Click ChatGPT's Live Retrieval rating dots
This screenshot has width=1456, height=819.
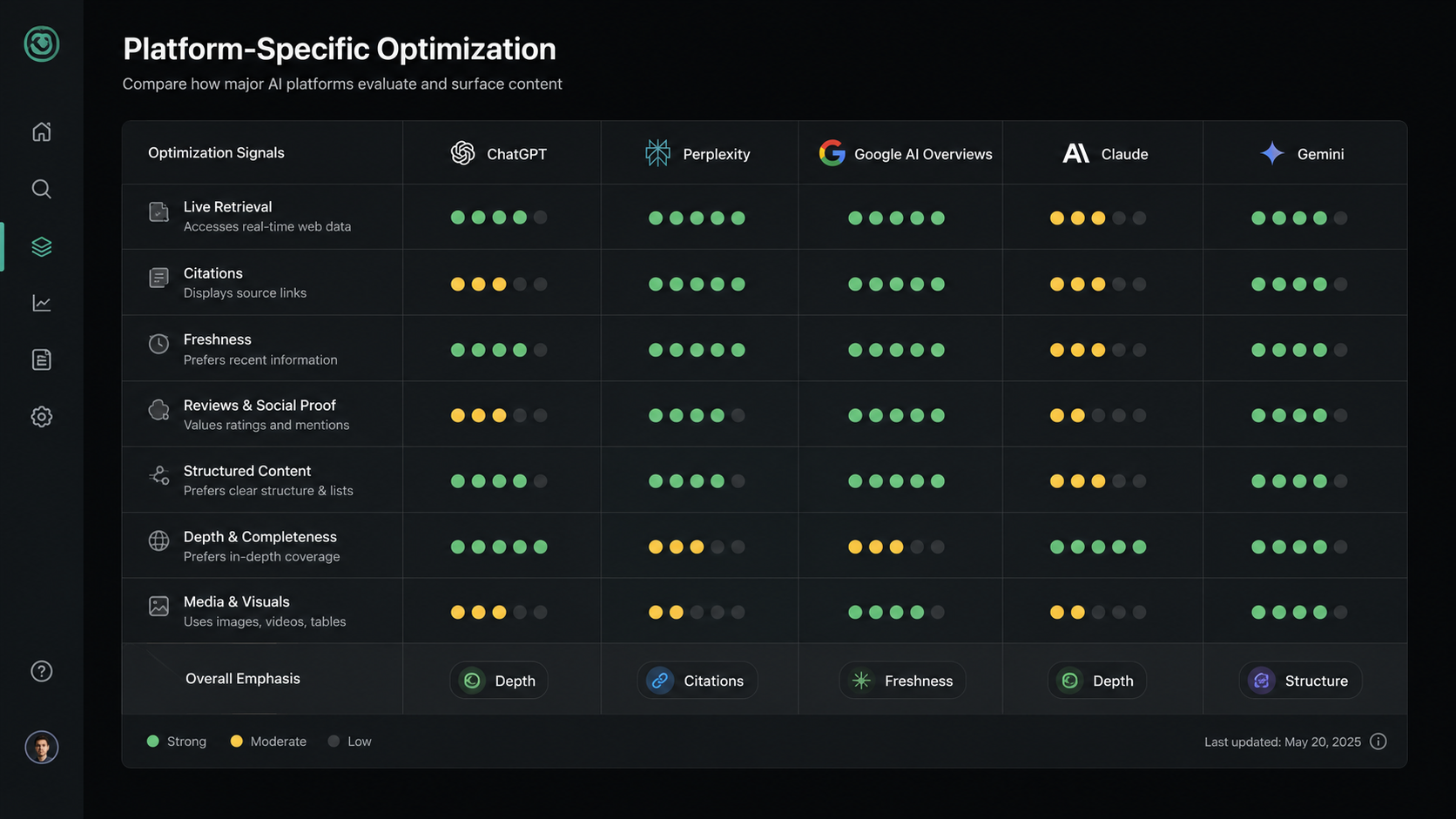click(x=499, y=218)
